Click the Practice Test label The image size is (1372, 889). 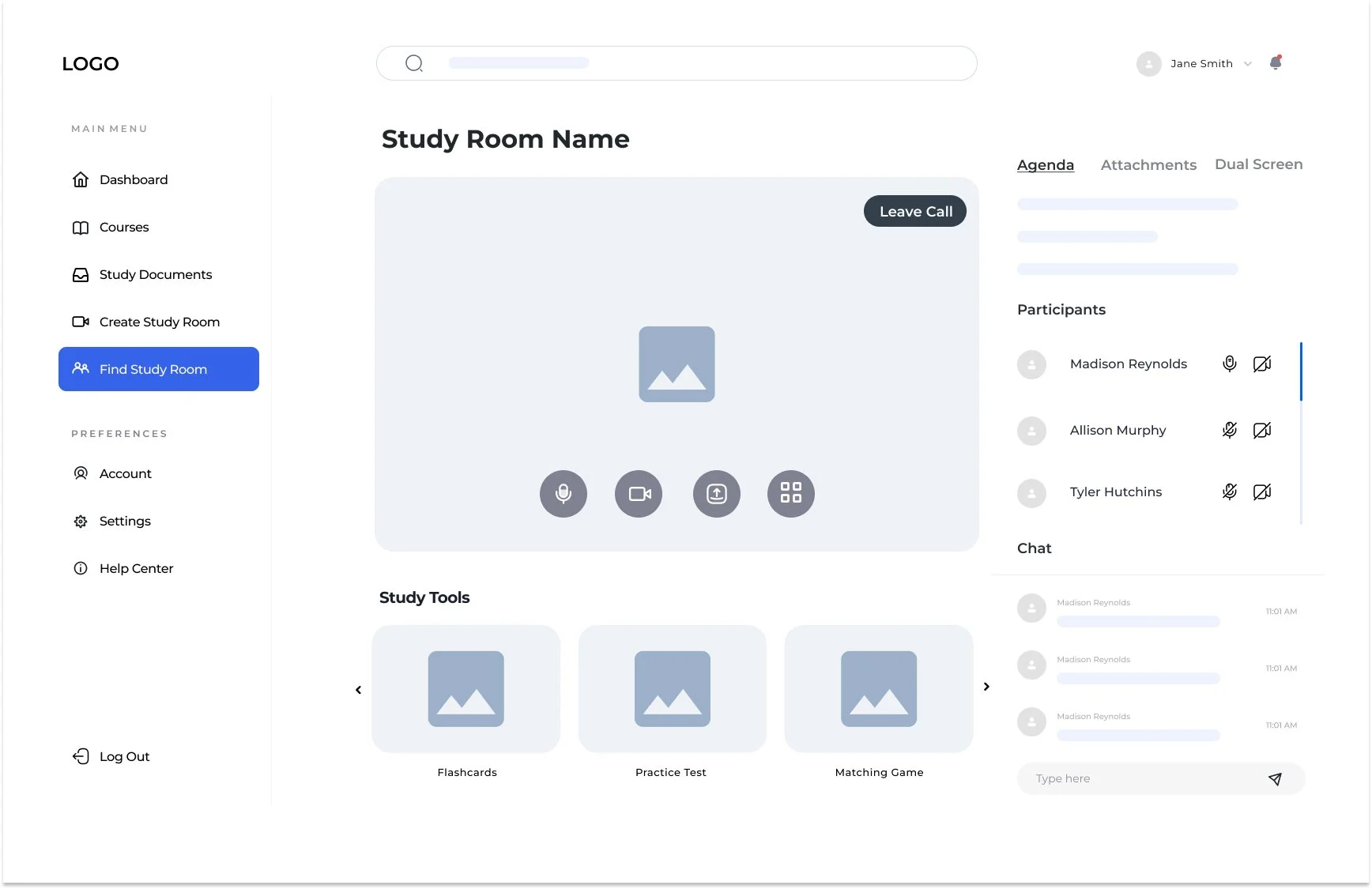671,772
